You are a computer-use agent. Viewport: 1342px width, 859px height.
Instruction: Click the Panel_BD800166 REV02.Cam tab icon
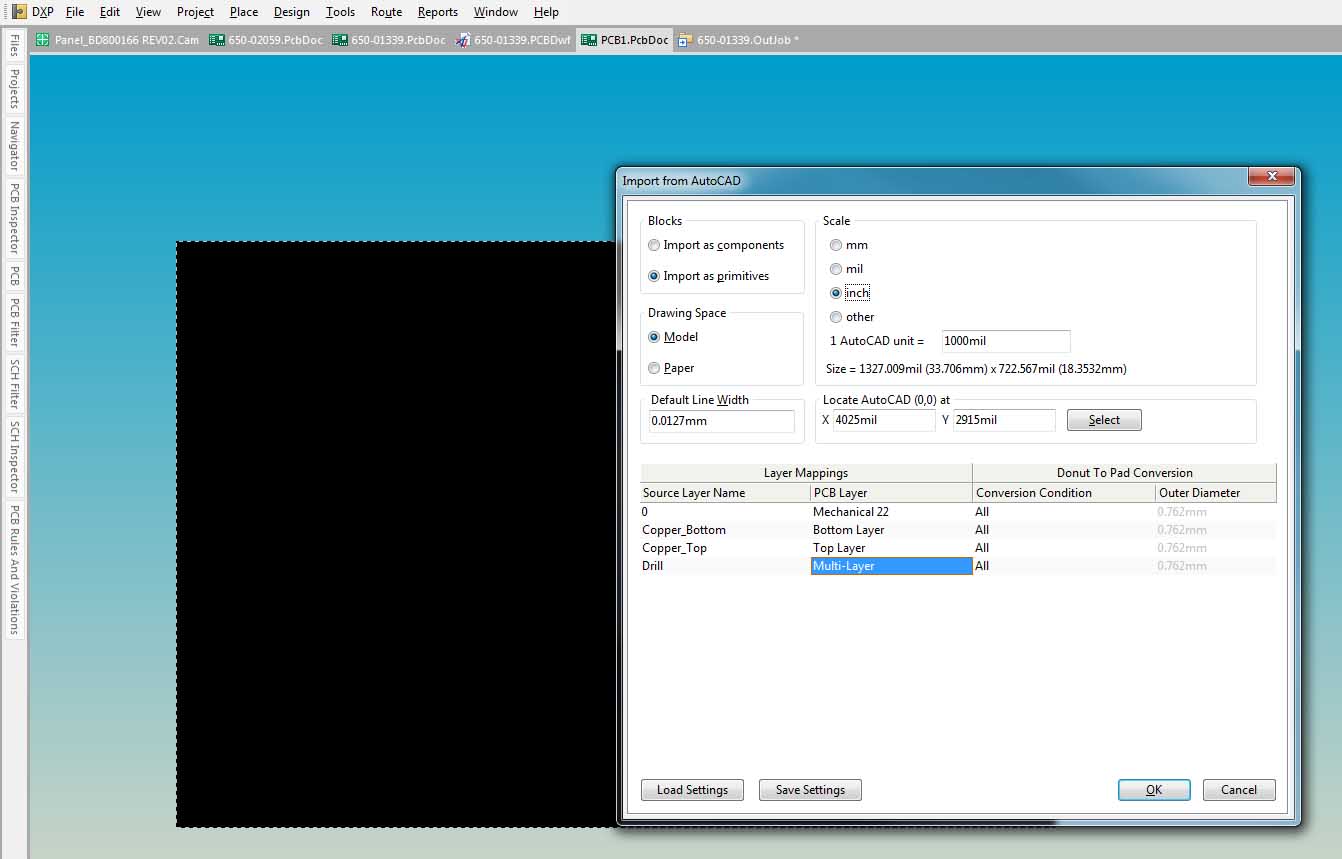[42, 40]
